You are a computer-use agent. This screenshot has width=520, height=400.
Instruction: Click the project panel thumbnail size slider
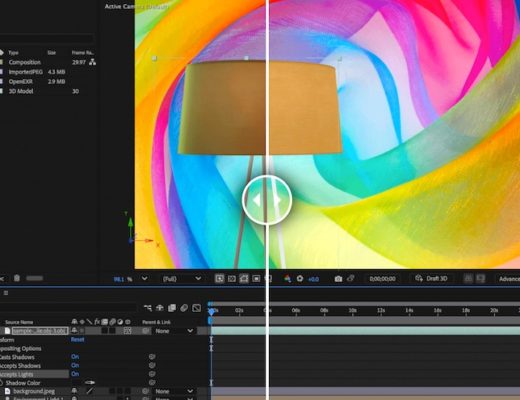click(x=34, y=278)
